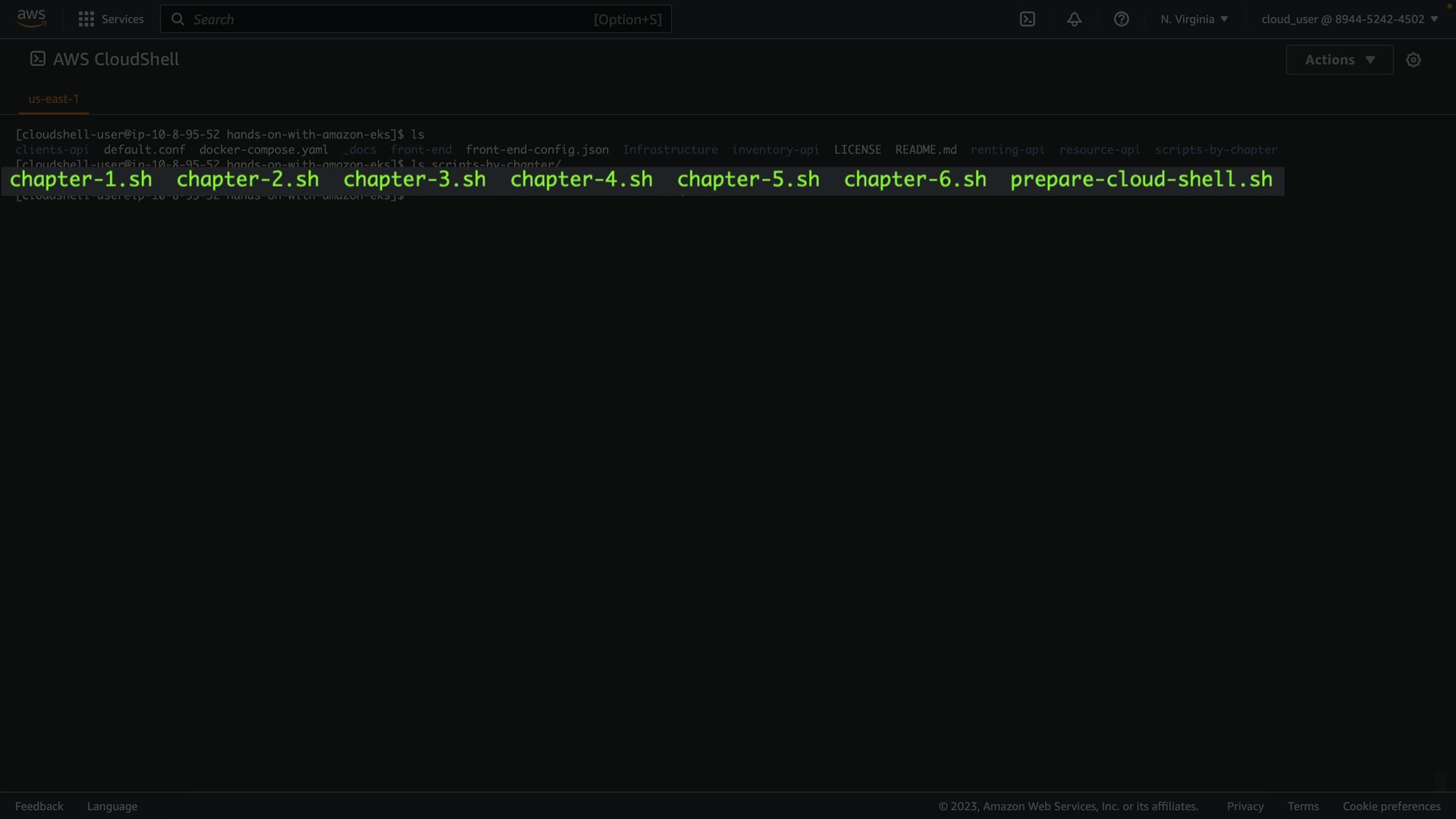
Task: Click the AWS logo home icon
Action: (x=31, y=18)
